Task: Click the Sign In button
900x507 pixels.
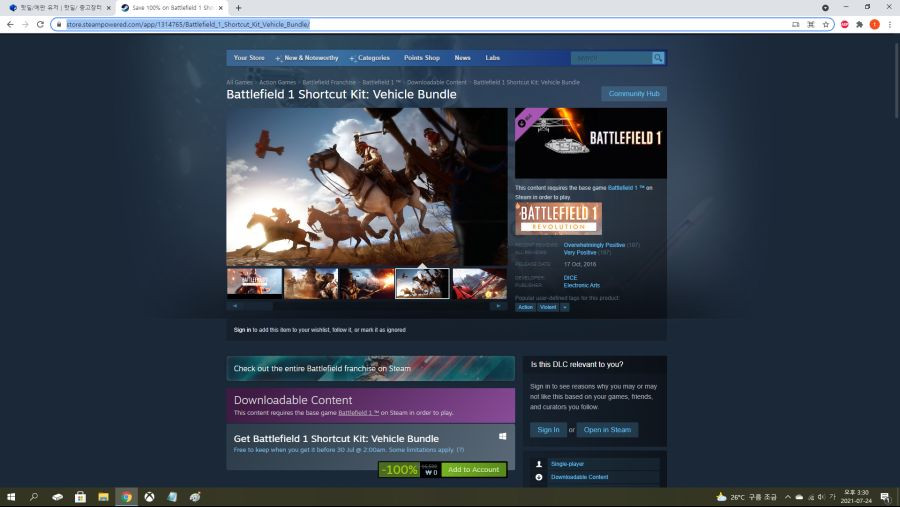Action: (548, 429)
